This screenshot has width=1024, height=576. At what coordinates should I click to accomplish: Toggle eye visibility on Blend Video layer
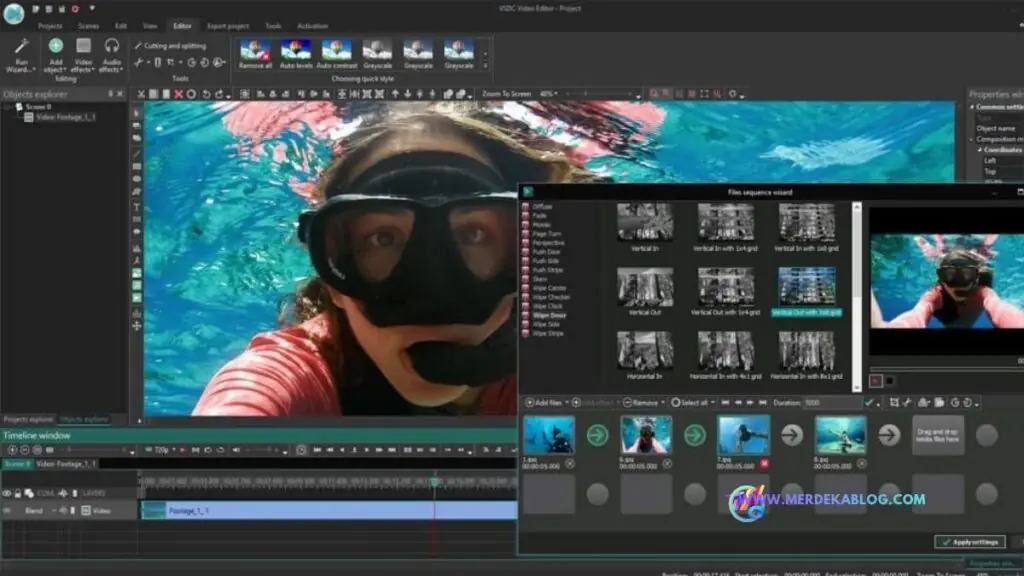(x=7, y=511)
